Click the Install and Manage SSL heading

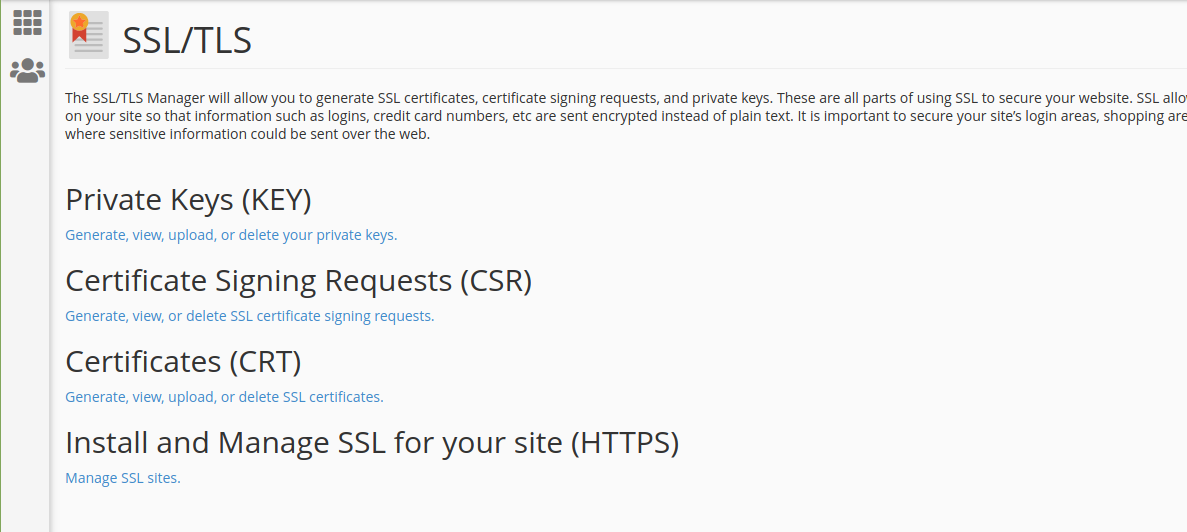tap(372, 443)
